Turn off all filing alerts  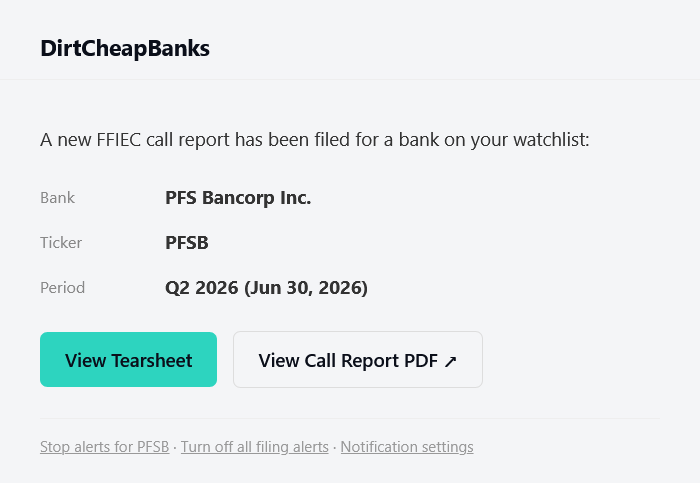(x=254, y=447)
